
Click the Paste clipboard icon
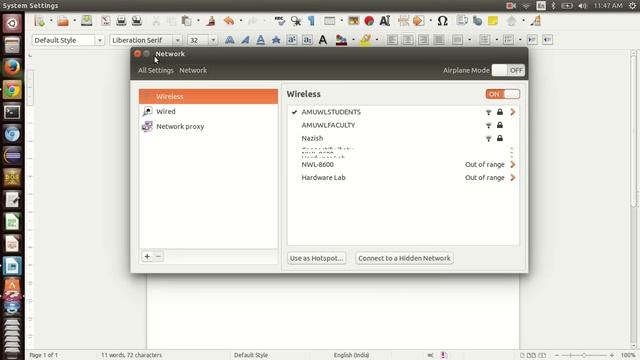click(187, 20)
